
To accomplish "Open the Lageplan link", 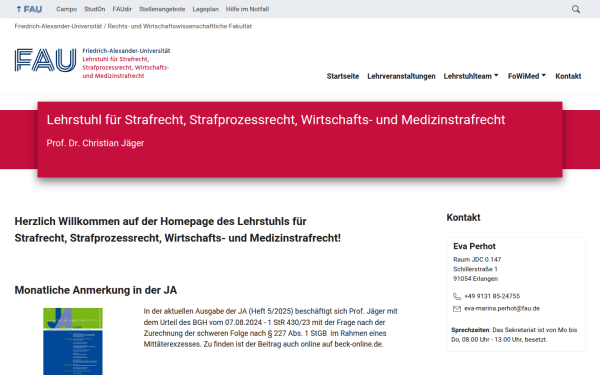I will point(205,9).
